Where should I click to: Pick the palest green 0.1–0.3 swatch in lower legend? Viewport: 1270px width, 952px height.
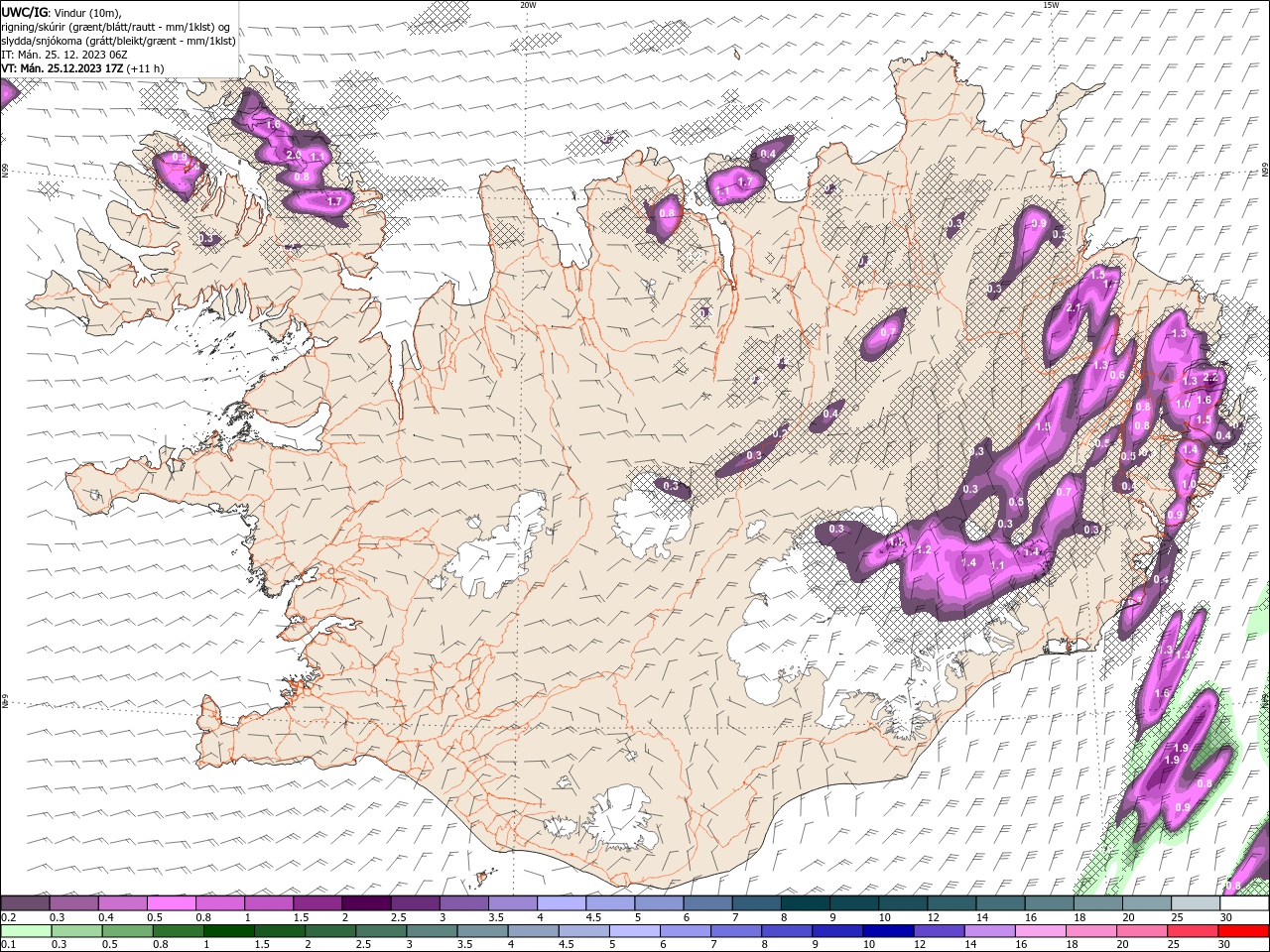coord(27,931)
